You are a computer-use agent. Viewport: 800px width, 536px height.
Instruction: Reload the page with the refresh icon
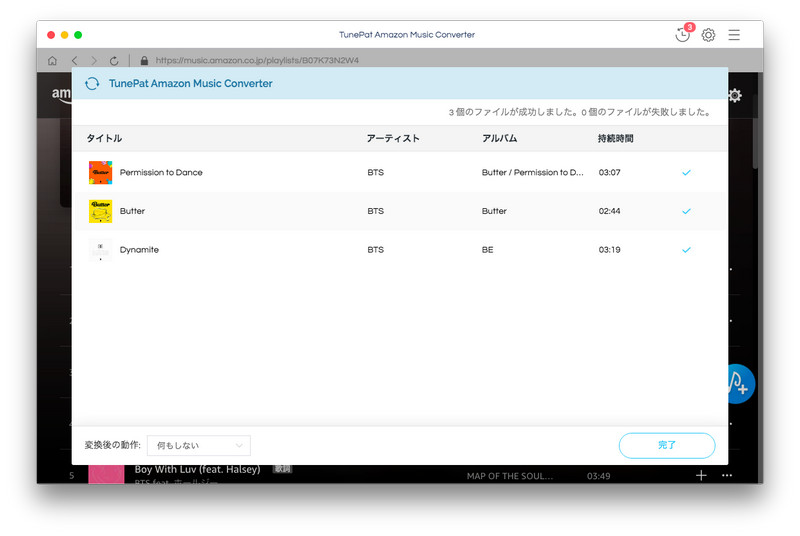(114, 61)
